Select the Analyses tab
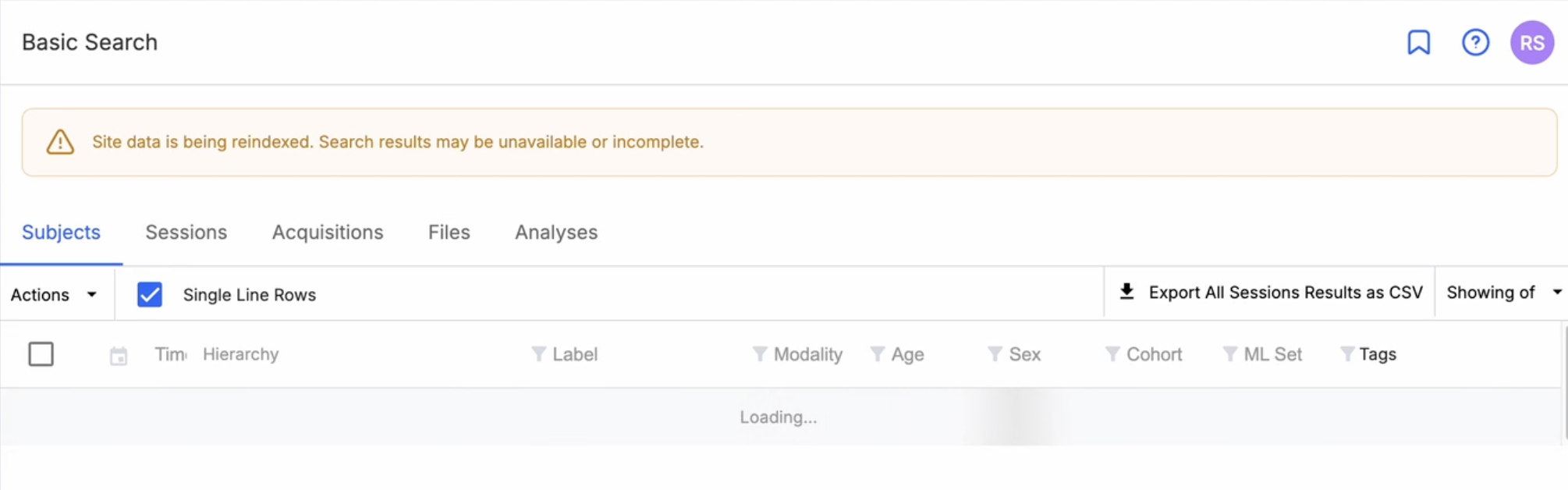The height and width of the screenshot is (490, 1568). [556, 233]
